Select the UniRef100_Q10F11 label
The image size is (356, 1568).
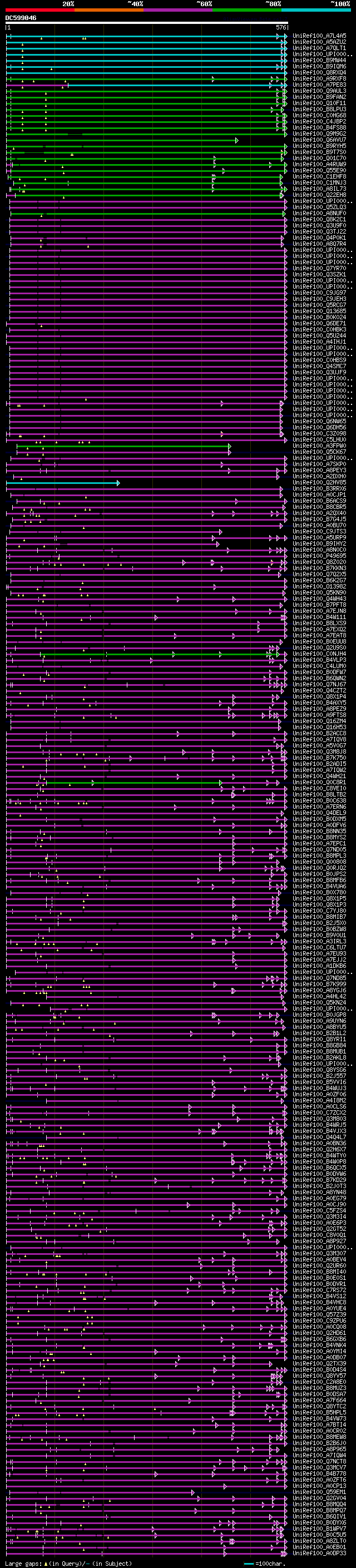point(319,103)
